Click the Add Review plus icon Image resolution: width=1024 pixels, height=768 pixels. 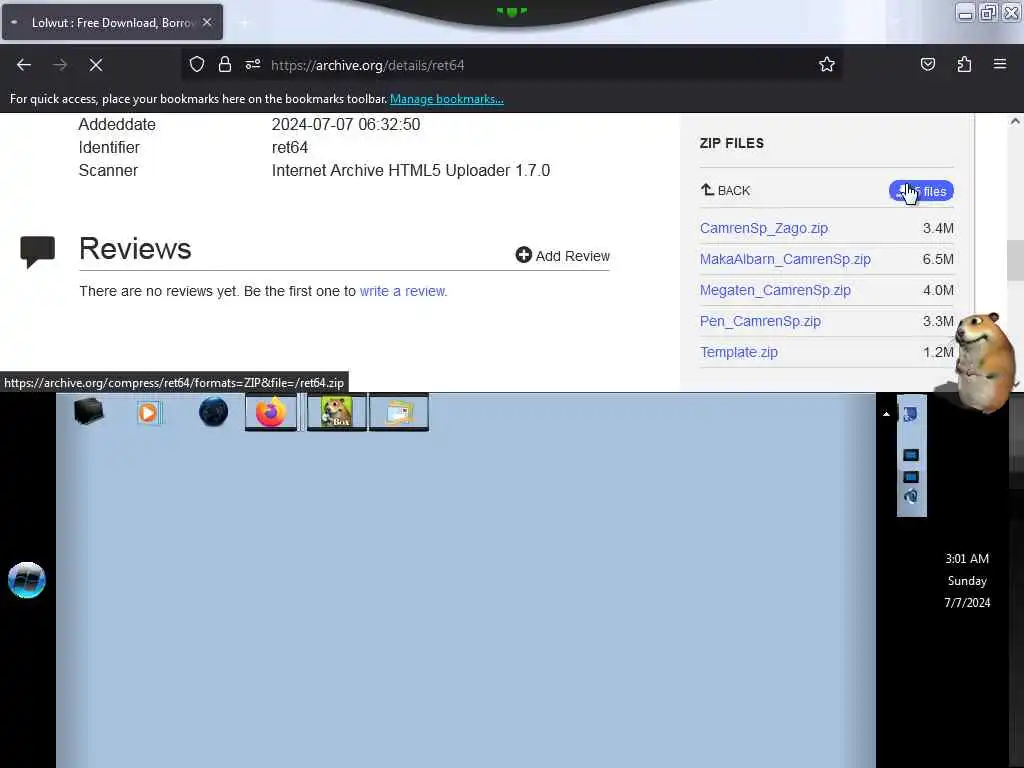point(524,255)
